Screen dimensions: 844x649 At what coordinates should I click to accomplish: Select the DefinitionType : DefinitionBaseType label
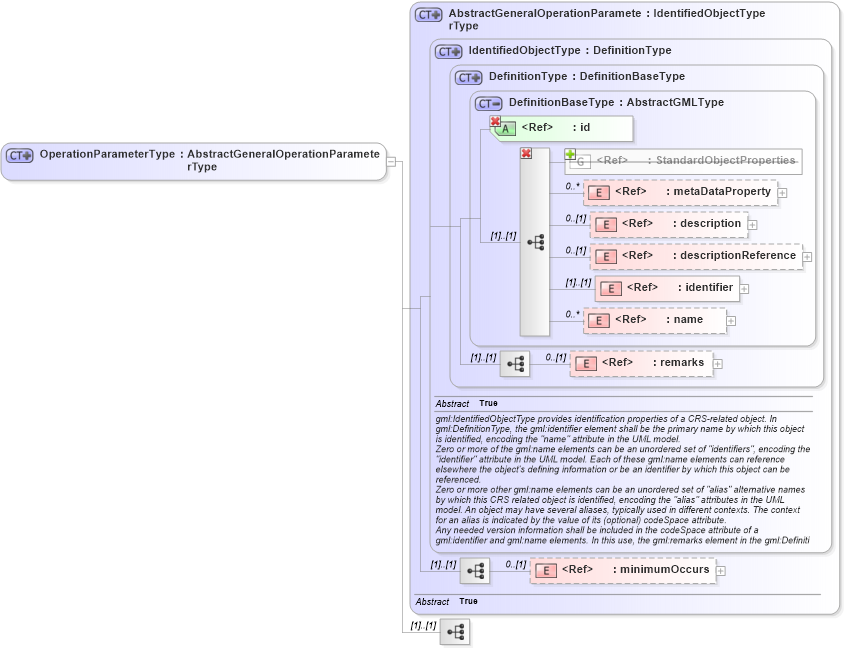coord(587,76)
